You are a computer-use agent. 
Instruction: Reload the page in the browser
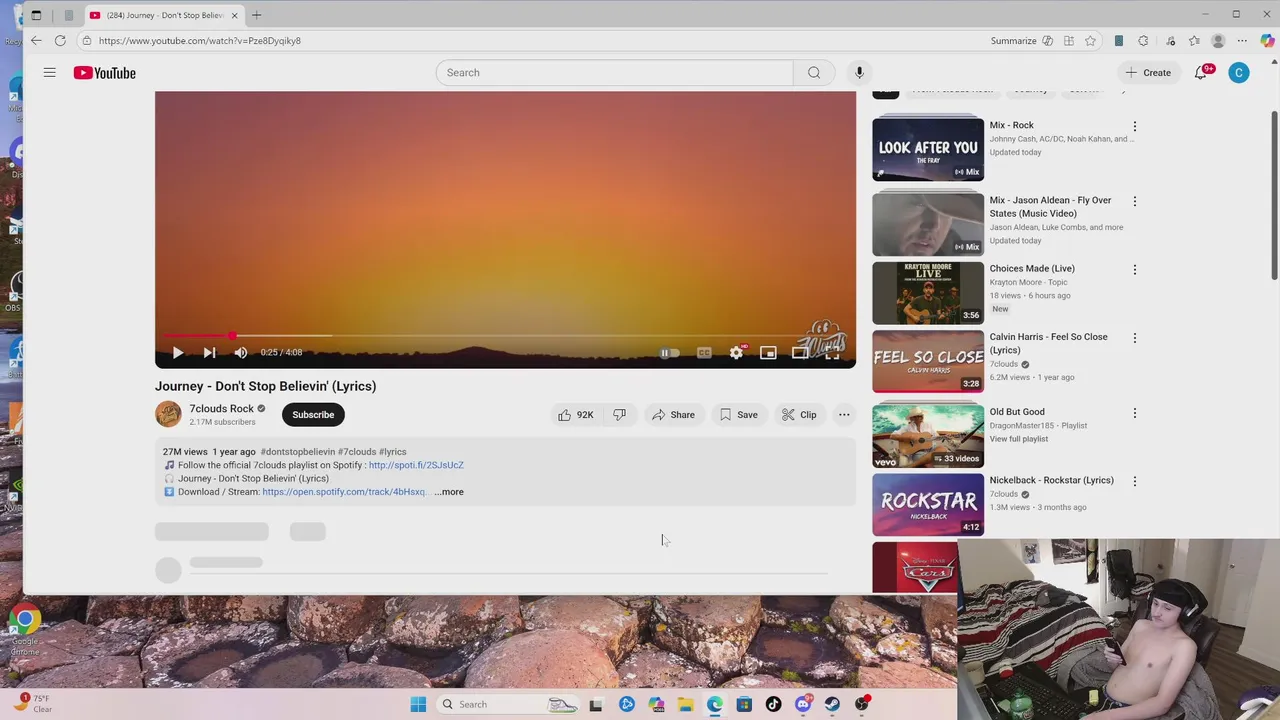pos(60,41)
